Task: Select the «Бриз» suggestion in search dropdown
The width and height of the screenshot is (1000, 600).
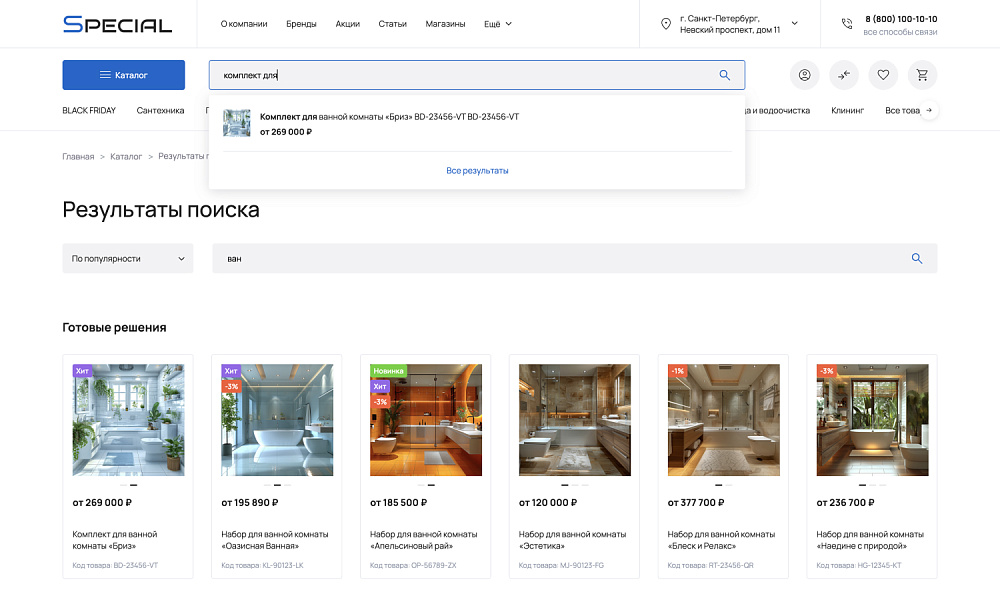Action: point(389,117)
